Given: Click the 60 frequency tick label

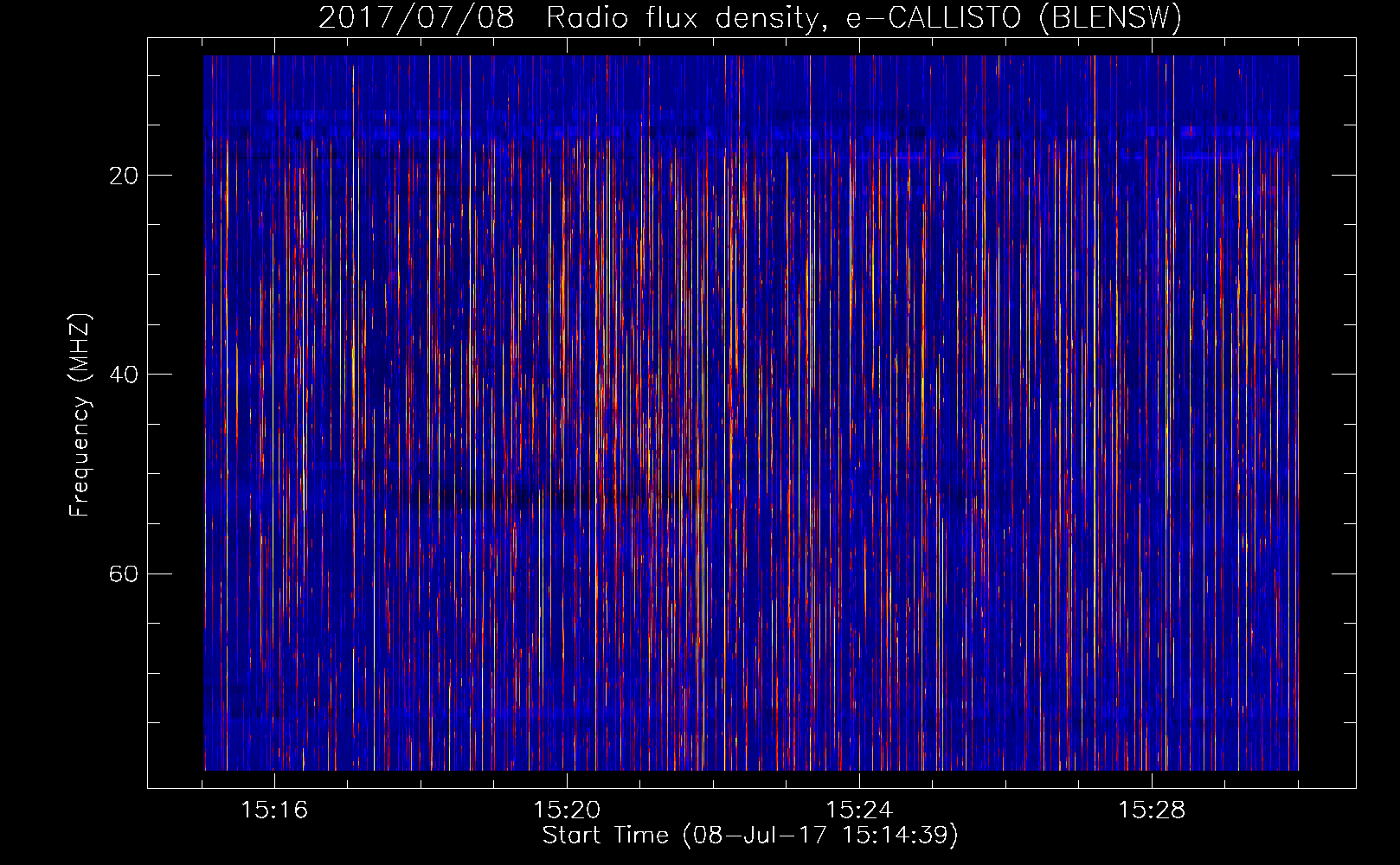Looking at the screenshot, I should point(124,574).
